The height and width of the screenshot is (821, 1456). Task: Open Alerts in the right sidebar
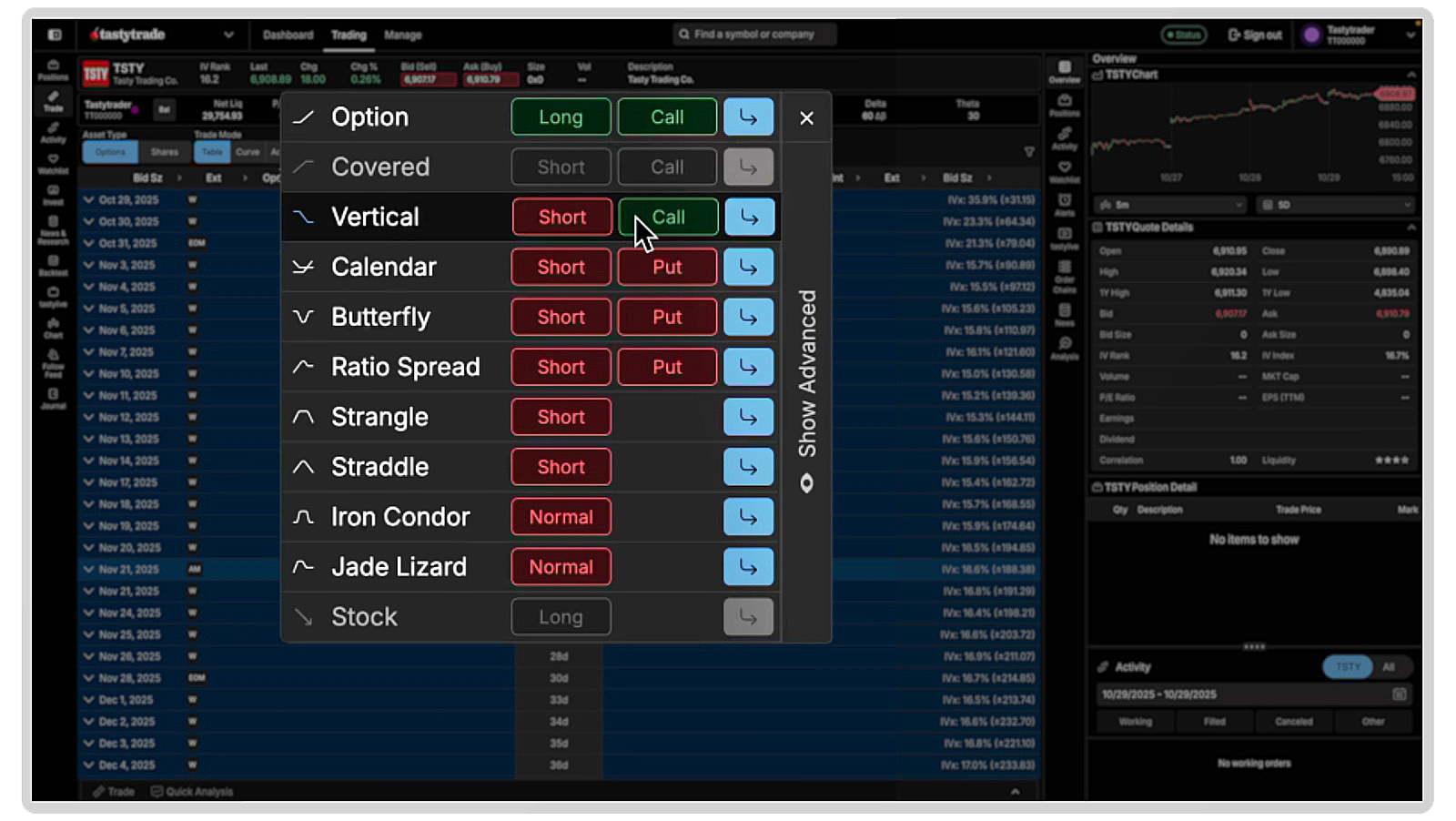click(1063, 202)
